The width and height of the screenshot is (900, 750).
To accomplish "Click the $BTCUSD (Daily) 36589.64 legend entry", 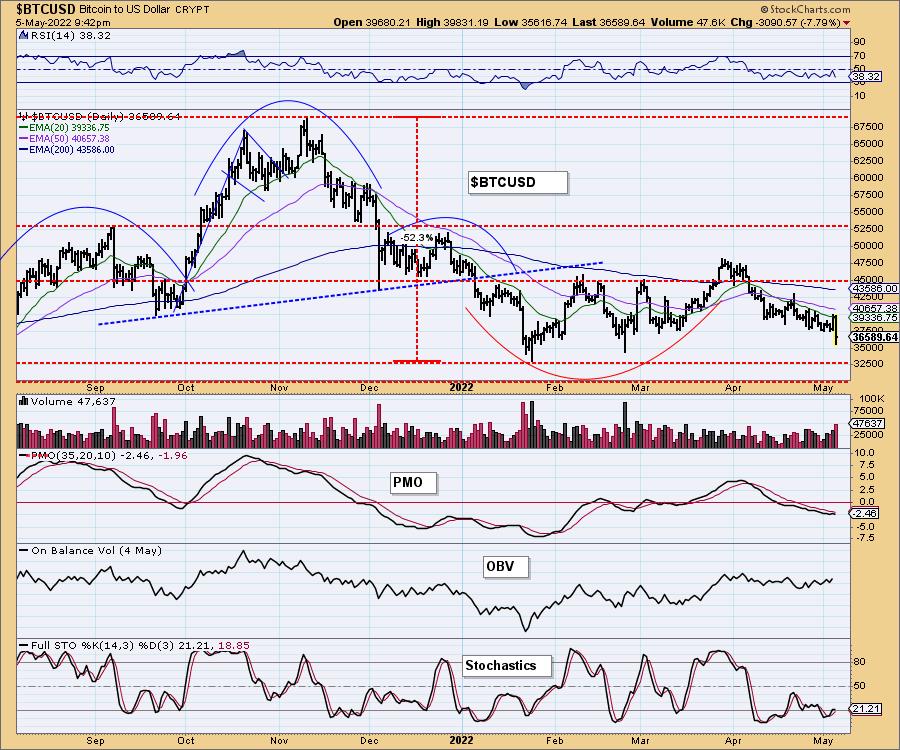I will tap(105, 116).
